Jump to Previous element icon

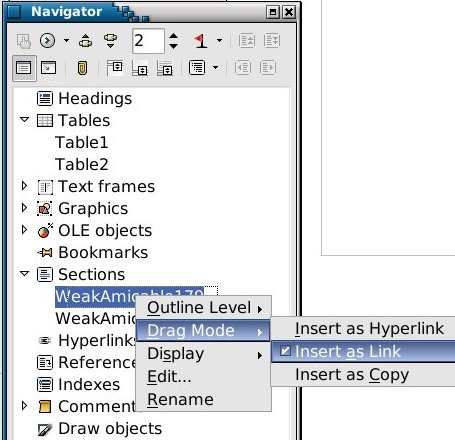[x=86, y=41]
